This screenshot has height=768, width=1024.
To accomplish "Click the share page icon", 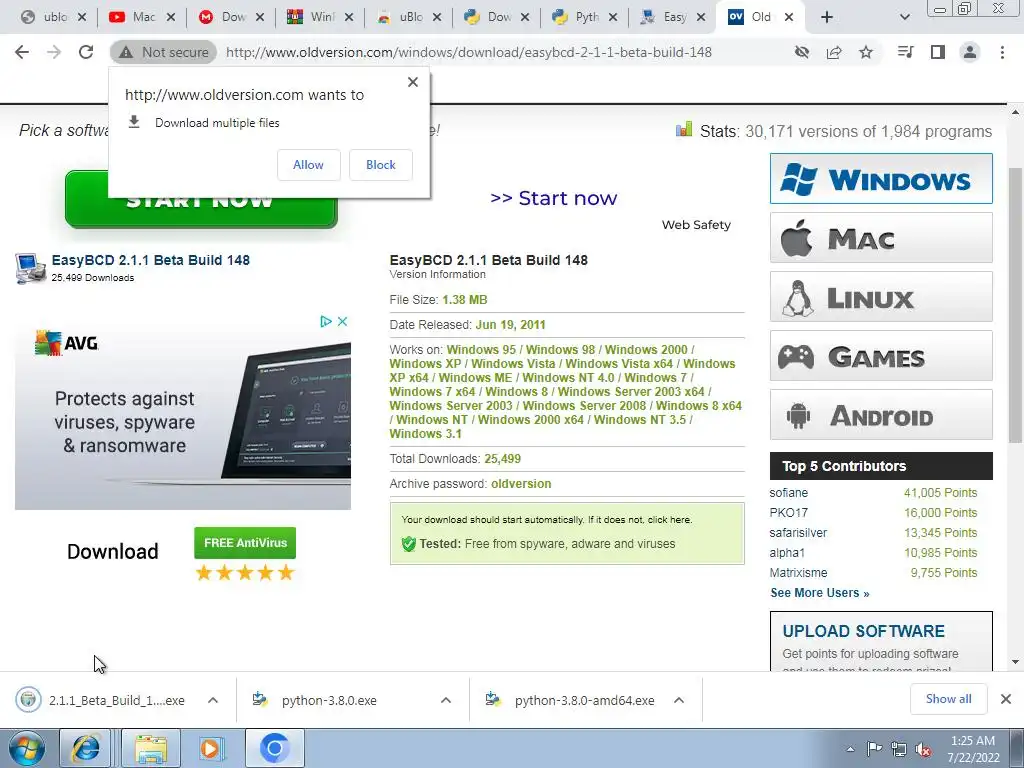I will [x=834, y=52].
